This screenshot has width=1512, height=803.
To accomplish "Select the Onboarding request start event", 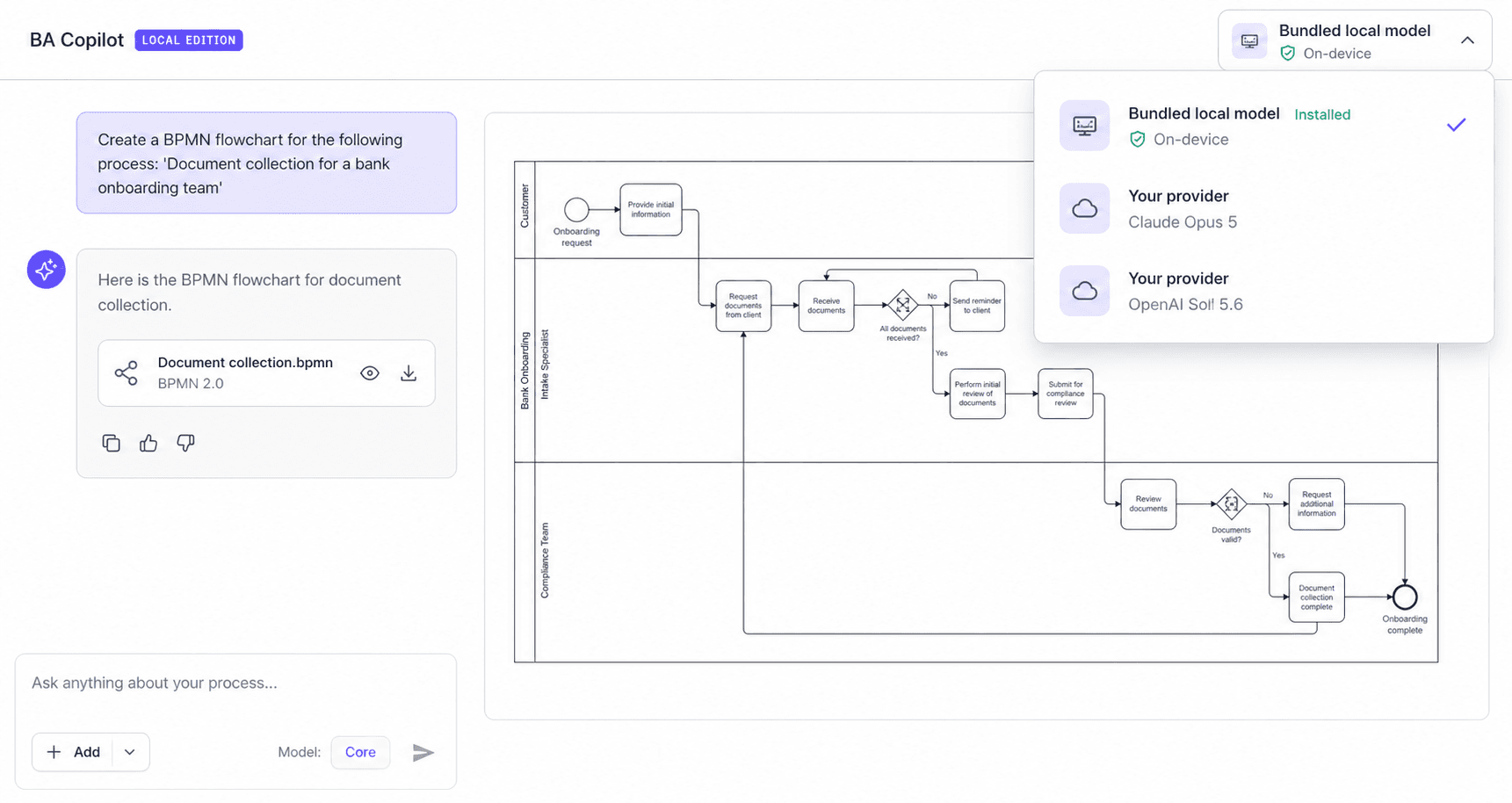I will pyautogui.click(x=576, y=209).
